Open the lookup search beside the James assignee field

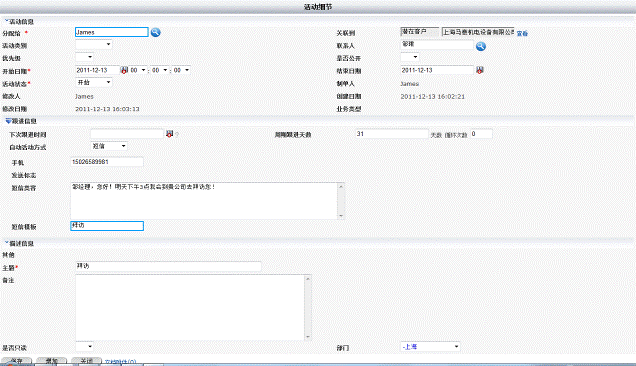click(155, 32)
